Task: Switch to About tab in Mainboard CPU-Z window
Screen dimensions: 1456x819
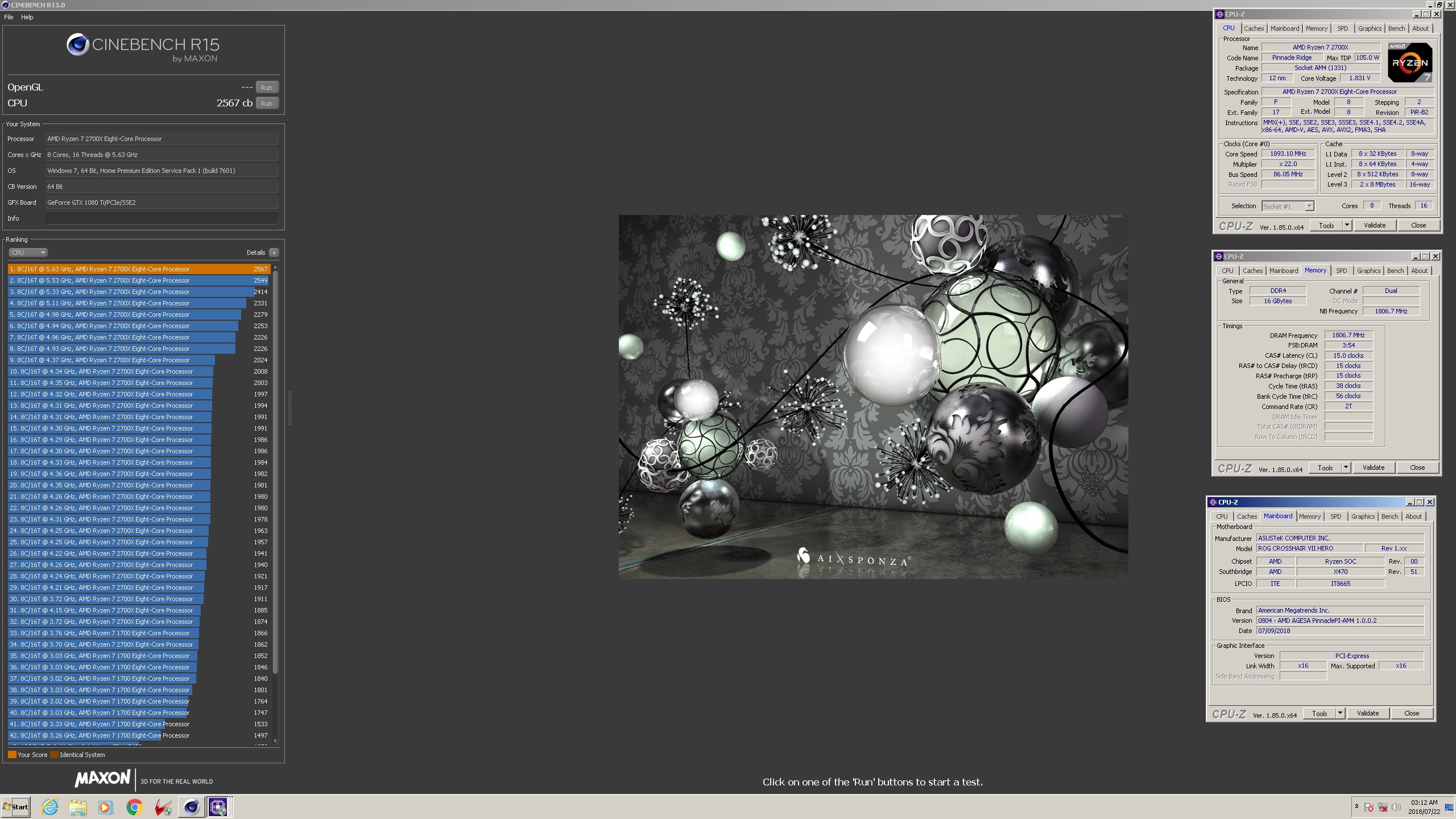Action: pyautogui.click(x=1413, y=516)
